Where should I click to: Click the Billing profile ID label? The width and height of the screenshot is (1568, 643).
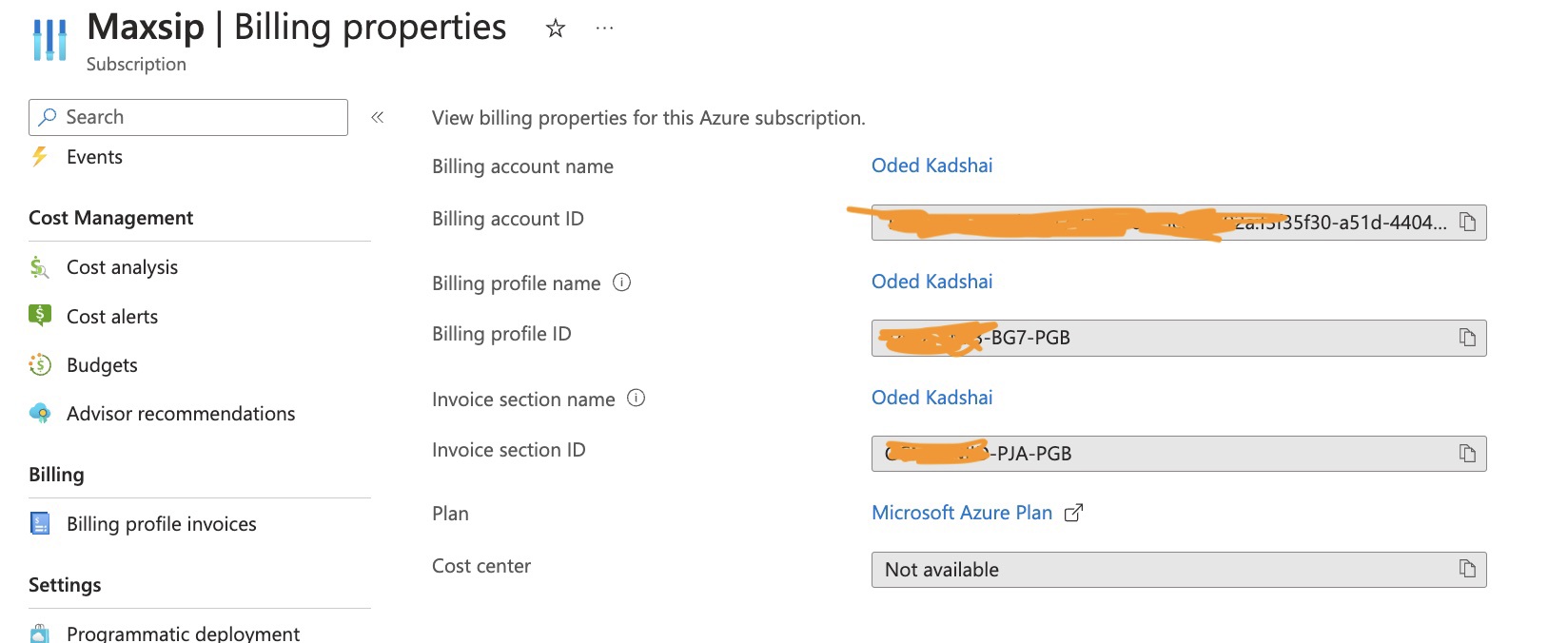tap(501, 334)
